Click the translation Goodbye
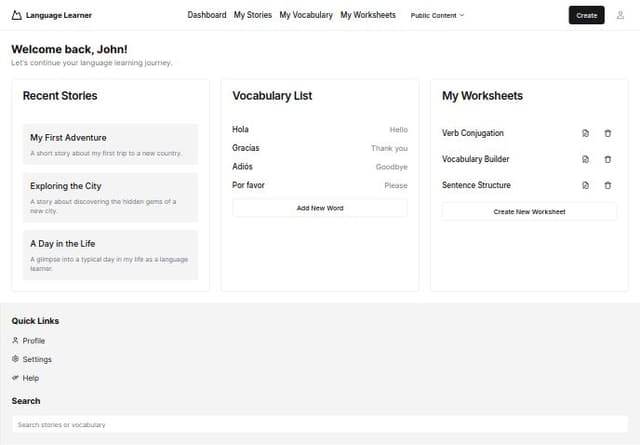The width and height of the screenshot is (640, 445). (x=391, y=167)
